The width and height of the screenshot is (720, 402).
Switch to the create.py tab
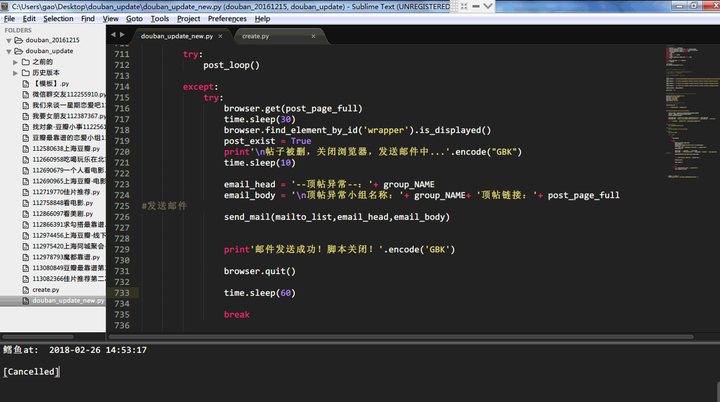[255, 36]
